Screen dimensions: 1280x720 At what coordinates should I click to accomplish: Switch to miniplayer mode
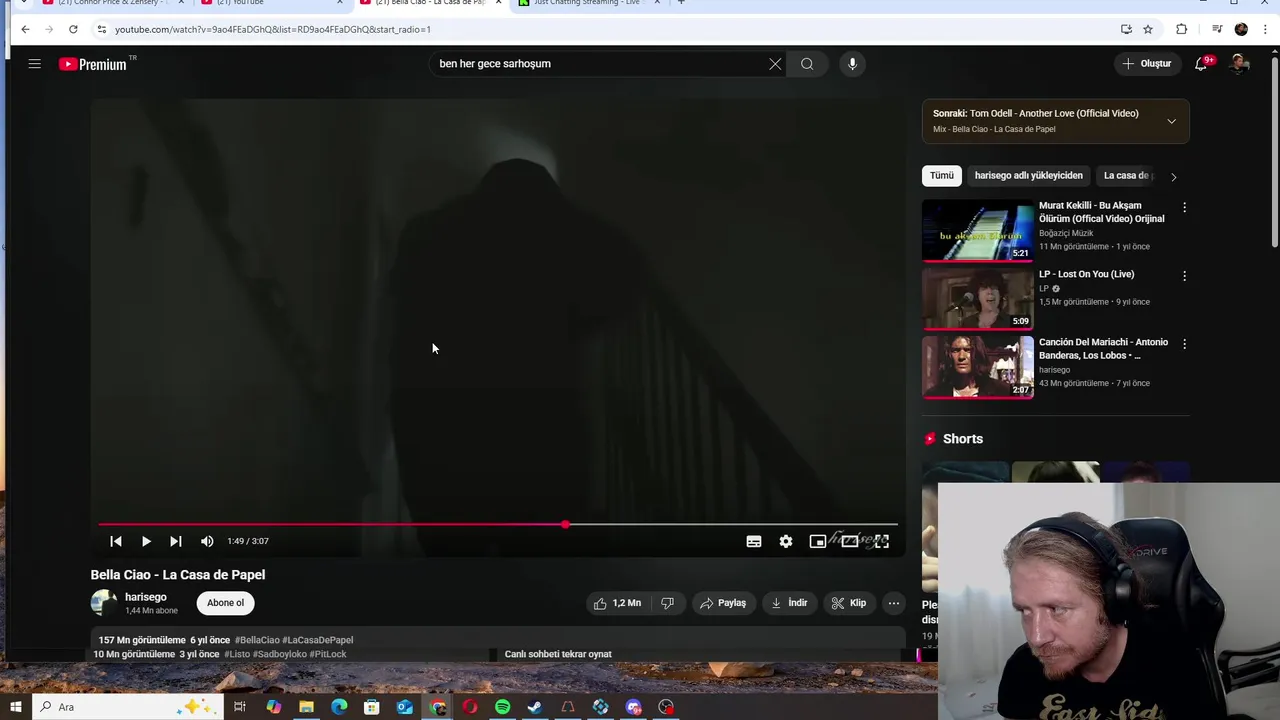pyautogui.click(x=818, y=541)
